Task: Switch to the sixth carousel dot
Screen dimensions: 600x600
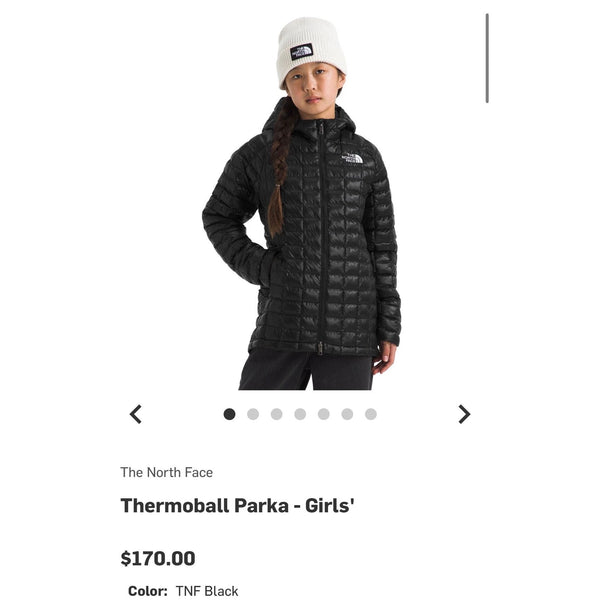Action: (347, 414)
